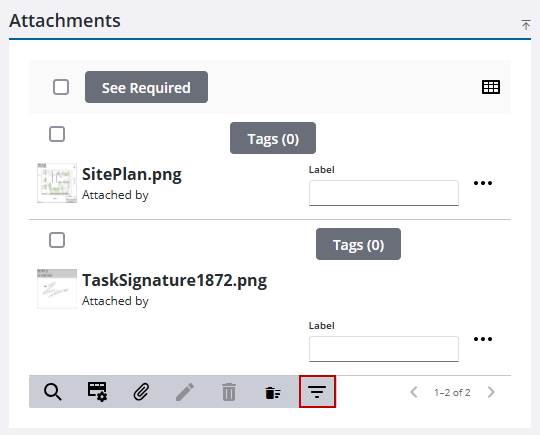Open the more options menu for SitePlan.png

483,183
